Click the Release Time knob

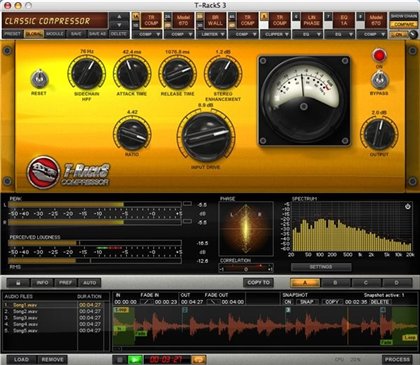click(x=178, y=73)
